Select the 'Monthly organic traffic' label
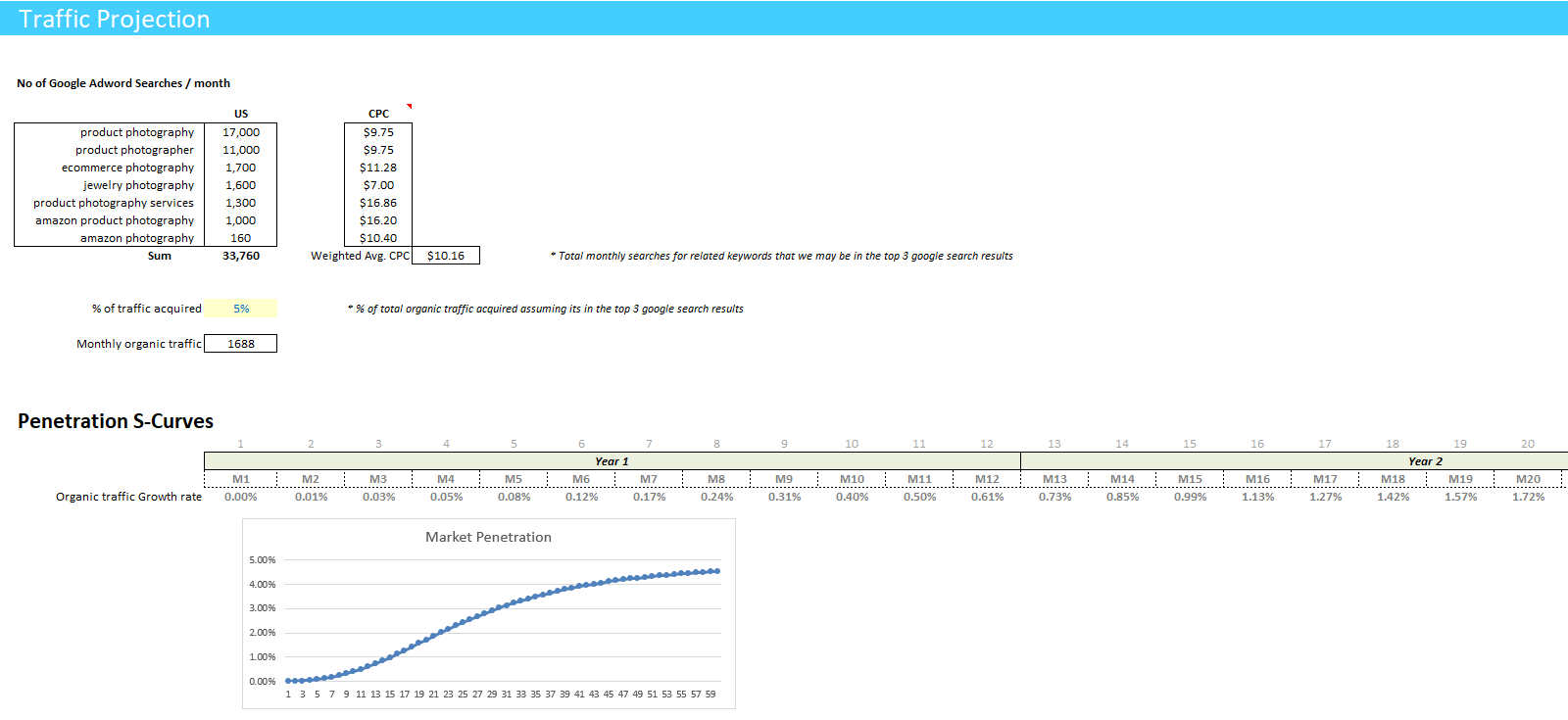Image resolution: width=1568 pixels, height=720 pixels. coord(139,344)
